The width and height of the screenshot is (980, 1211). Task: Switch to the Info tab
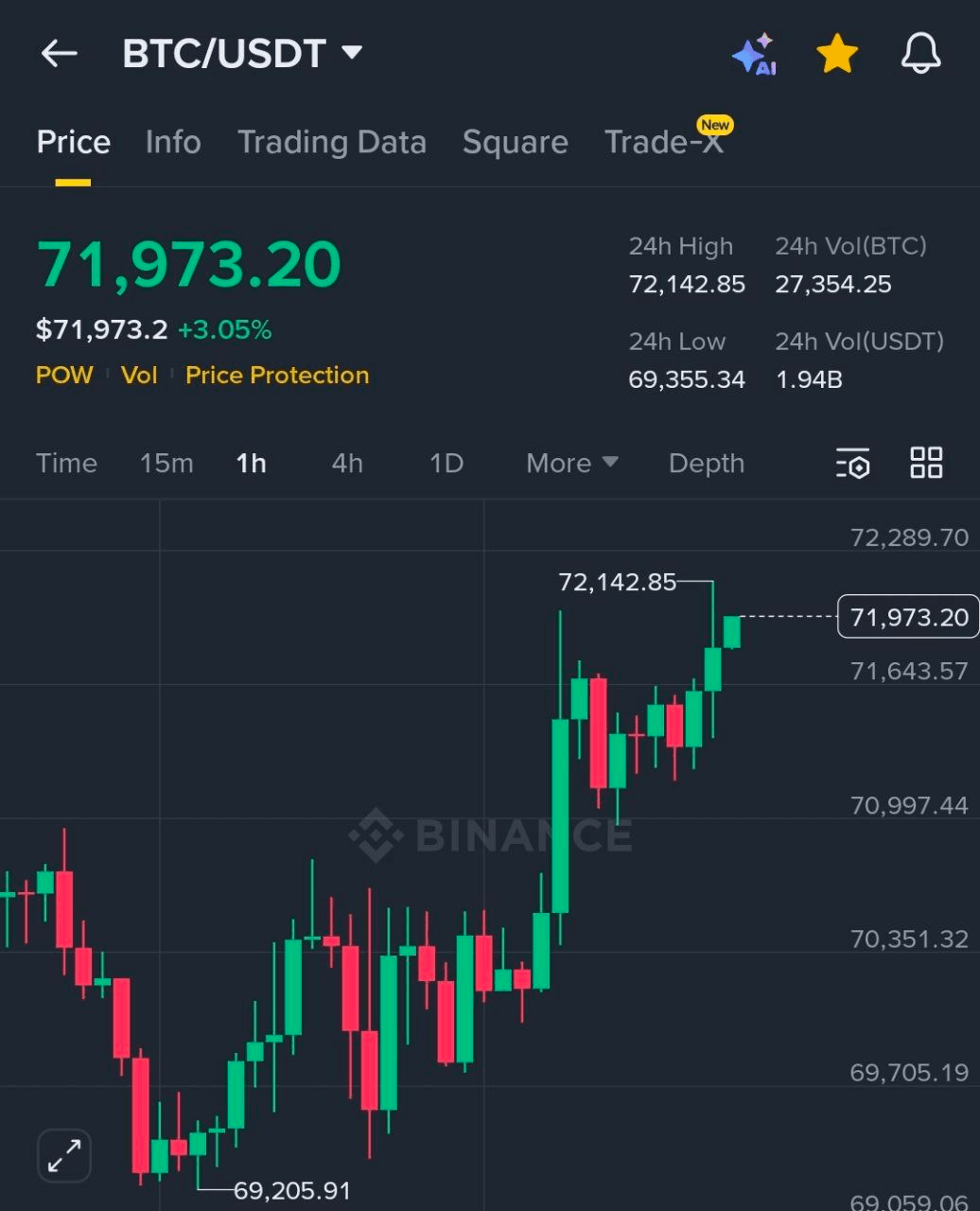pos(173,142)
